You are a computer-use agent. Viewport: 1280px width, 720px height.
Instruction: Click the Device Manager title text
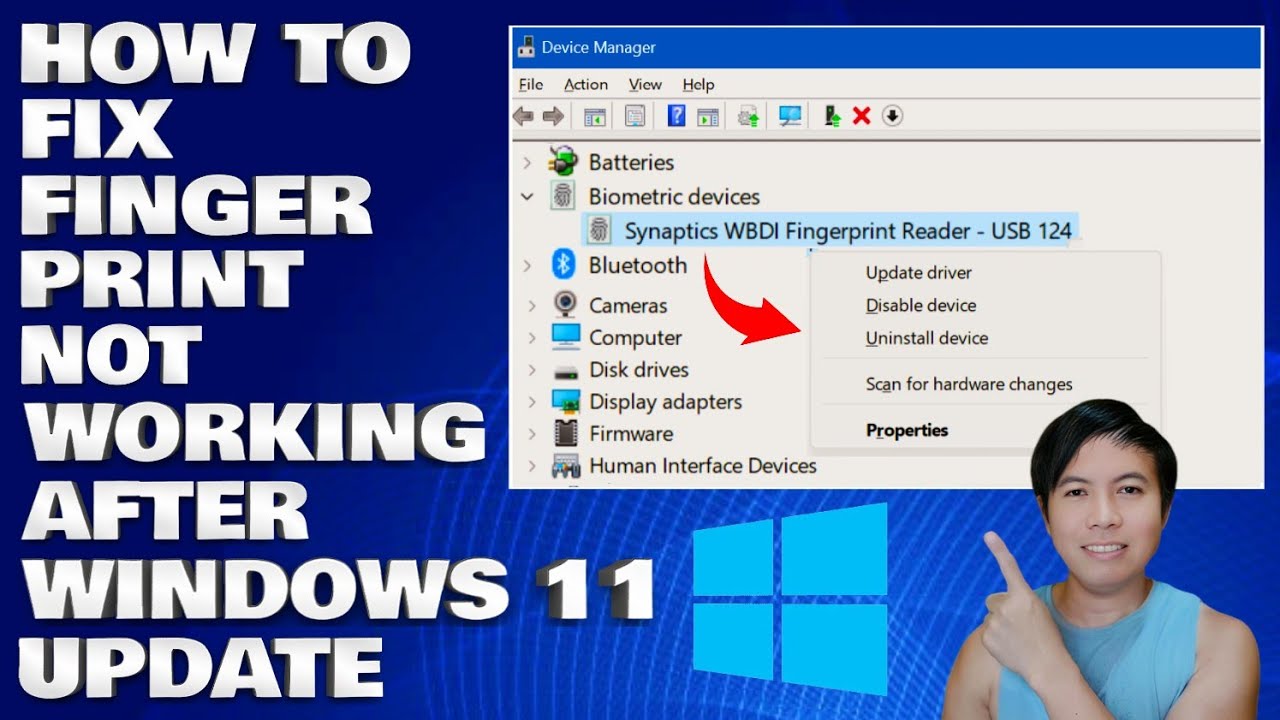click(x=599, y=47)
